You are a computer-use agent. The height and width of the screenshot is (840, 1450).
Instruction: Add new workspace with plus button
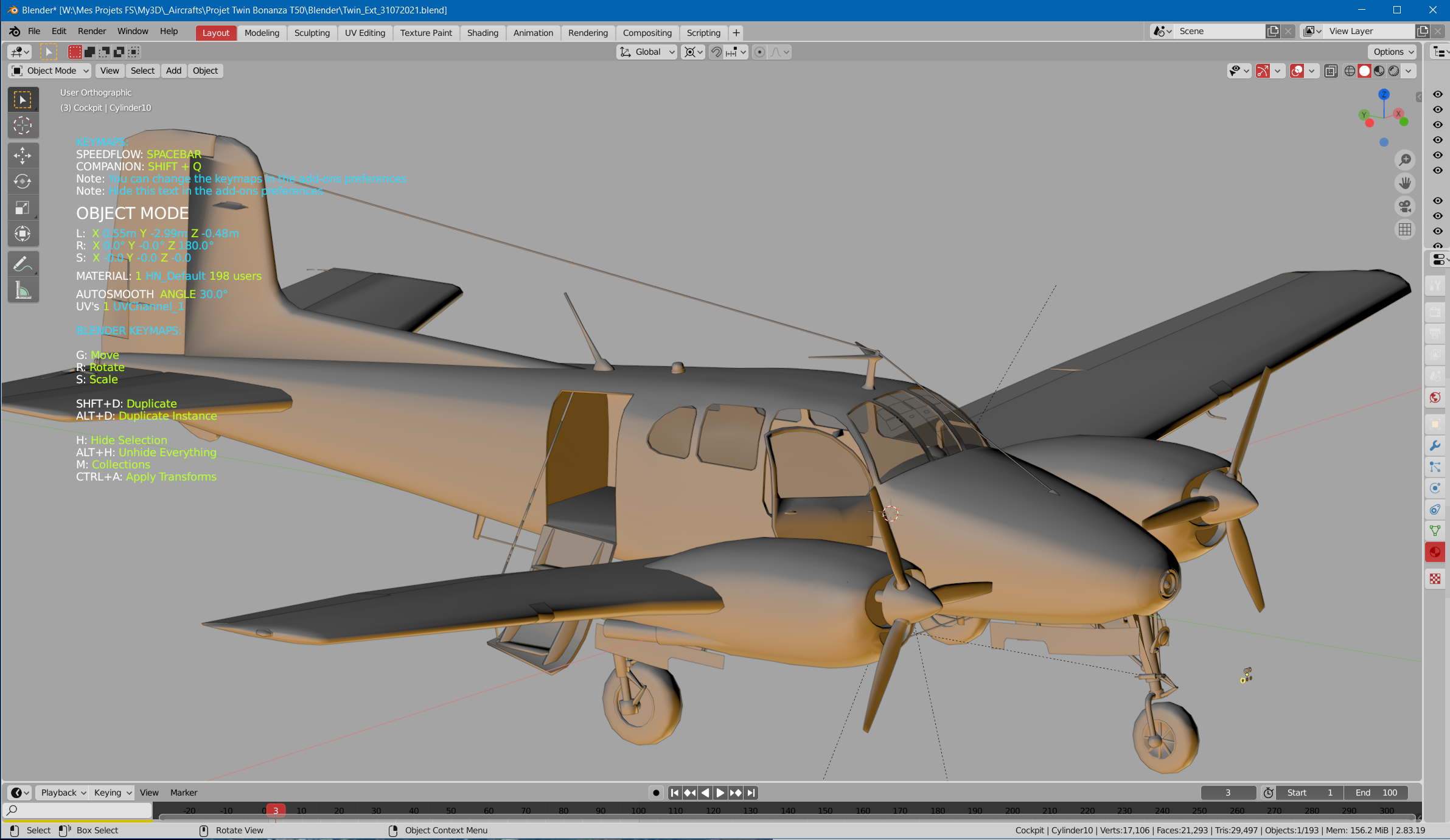(736, 33)
